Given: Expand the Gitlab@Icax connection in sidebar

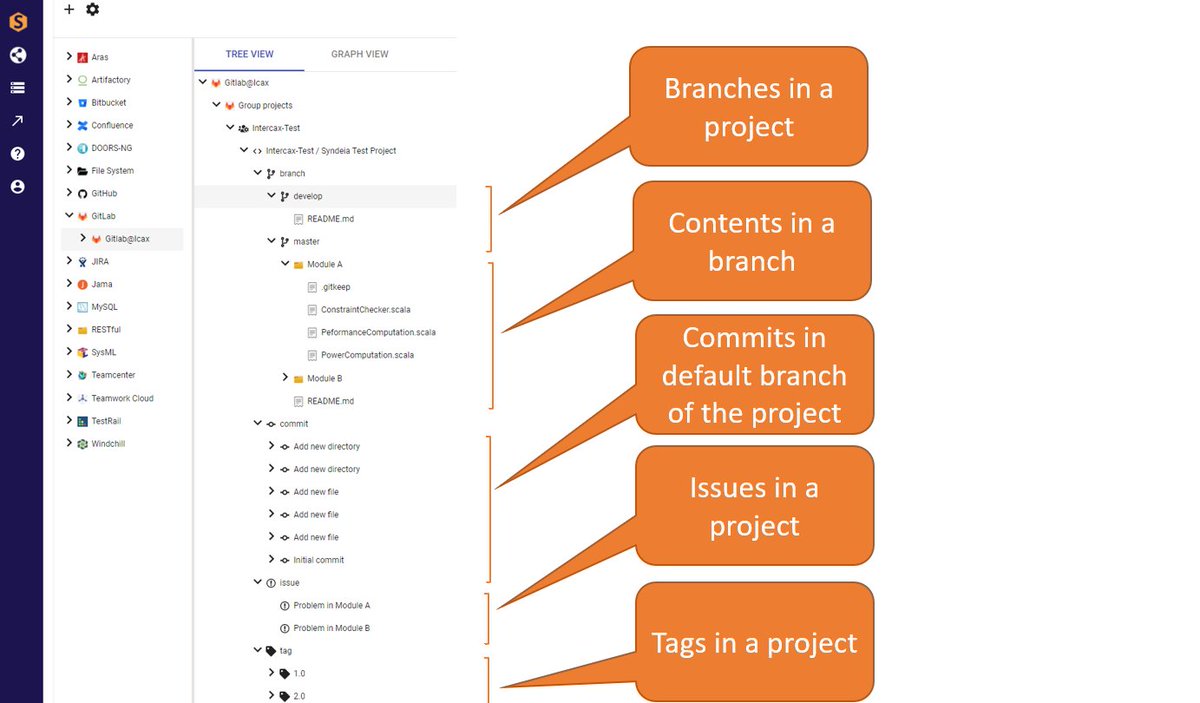Looking at the screenshot, I should (83, 239).
